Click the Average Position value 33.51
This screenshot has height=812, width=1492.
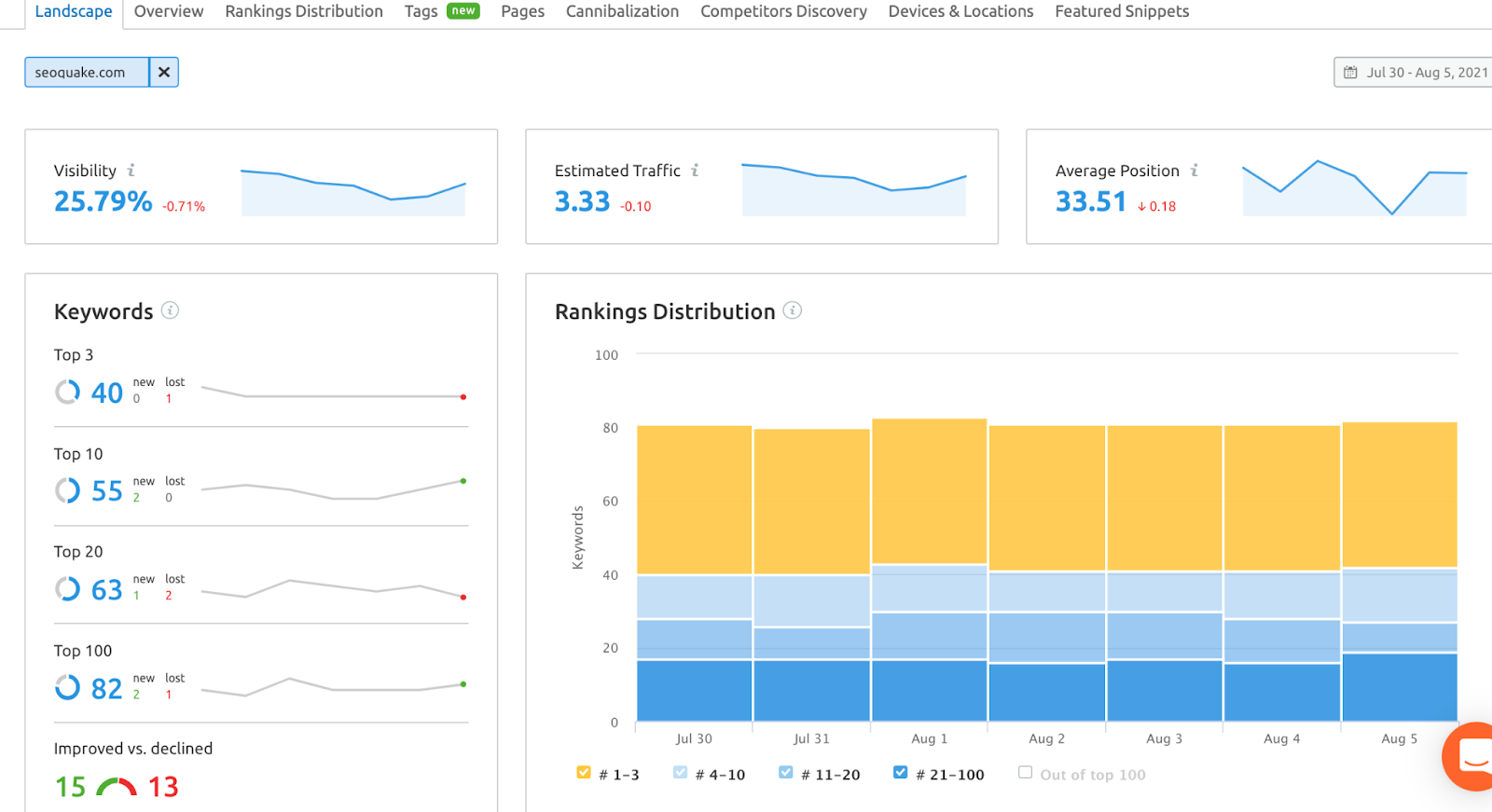click(1090, 201)
